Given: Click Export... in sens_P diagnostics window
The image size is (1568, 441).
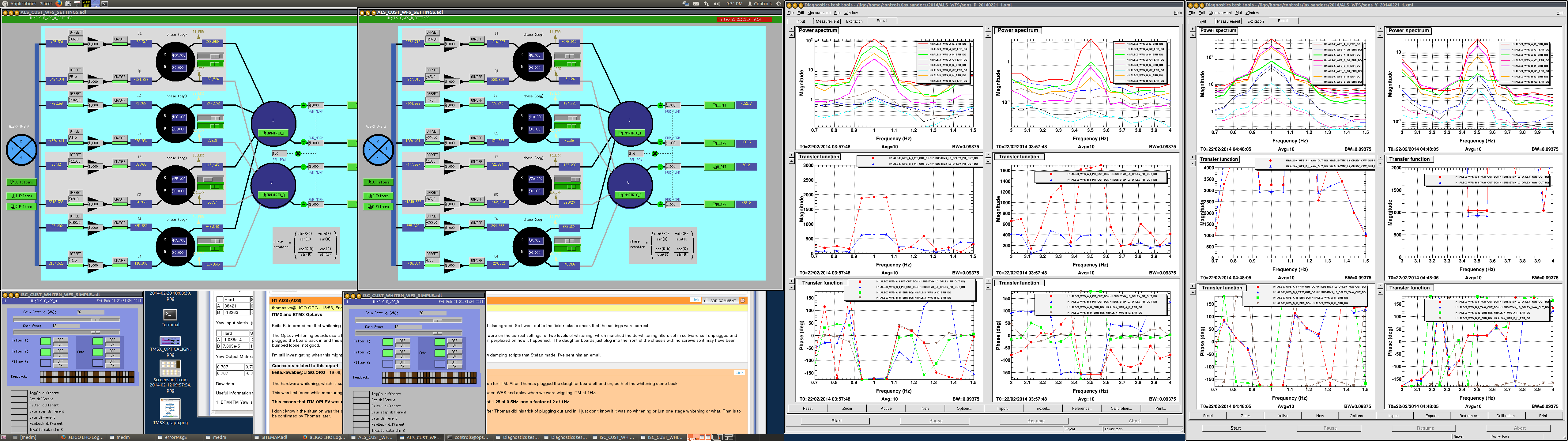Looking at the screenshot, I should 1043,409.
